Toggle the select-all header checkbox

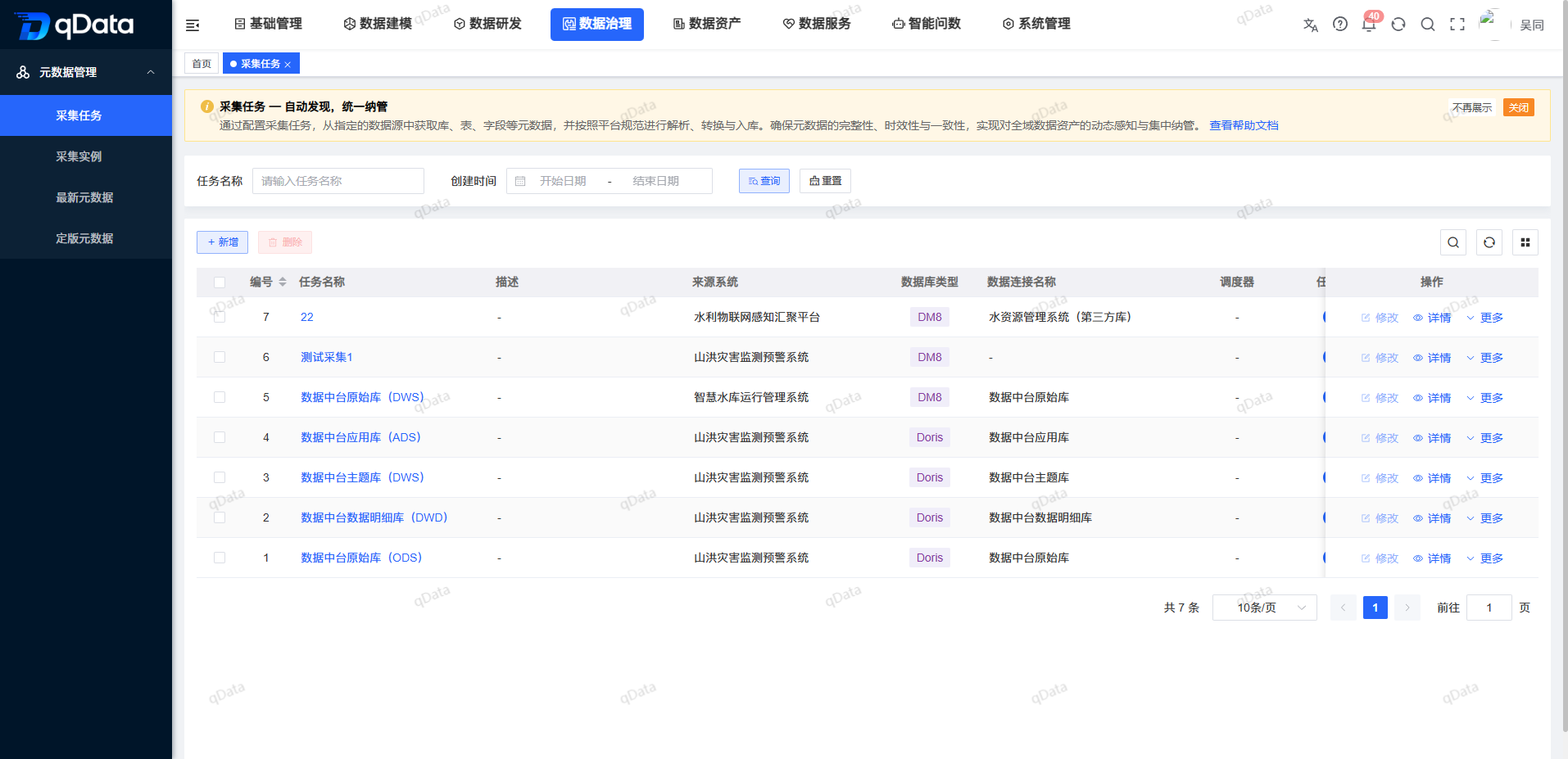pyautogui.click(x=220, y=282)
